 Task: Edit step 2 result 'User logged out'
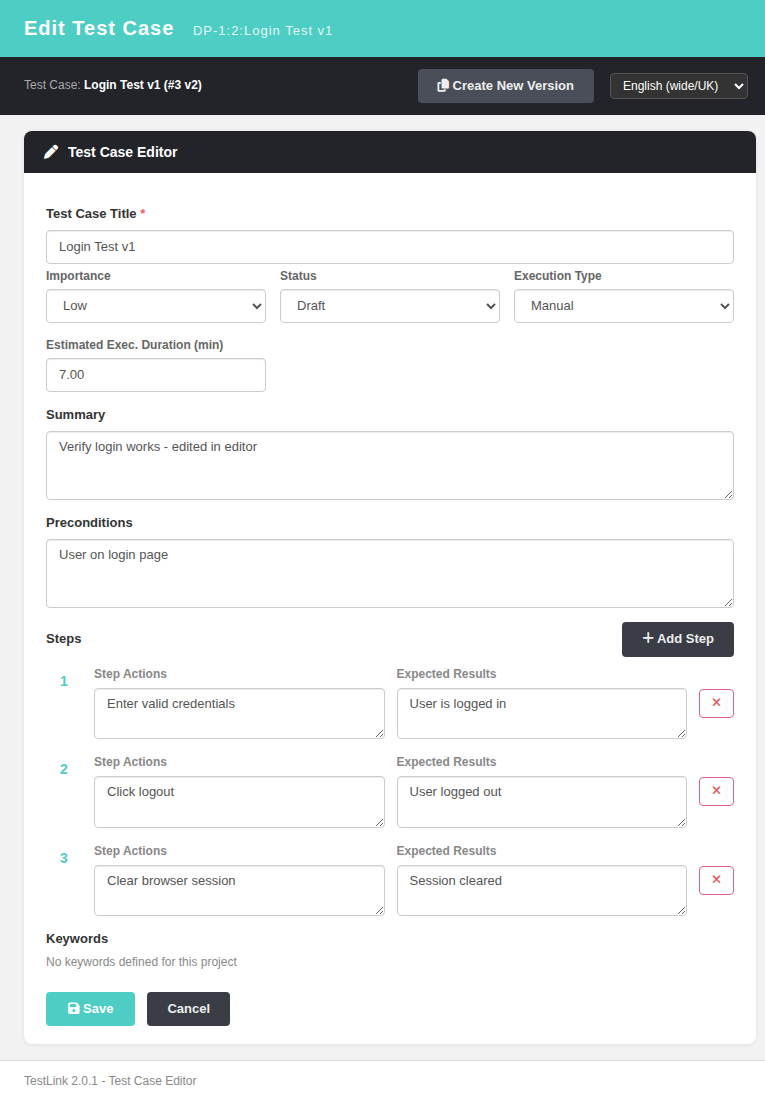coord(541,802)
